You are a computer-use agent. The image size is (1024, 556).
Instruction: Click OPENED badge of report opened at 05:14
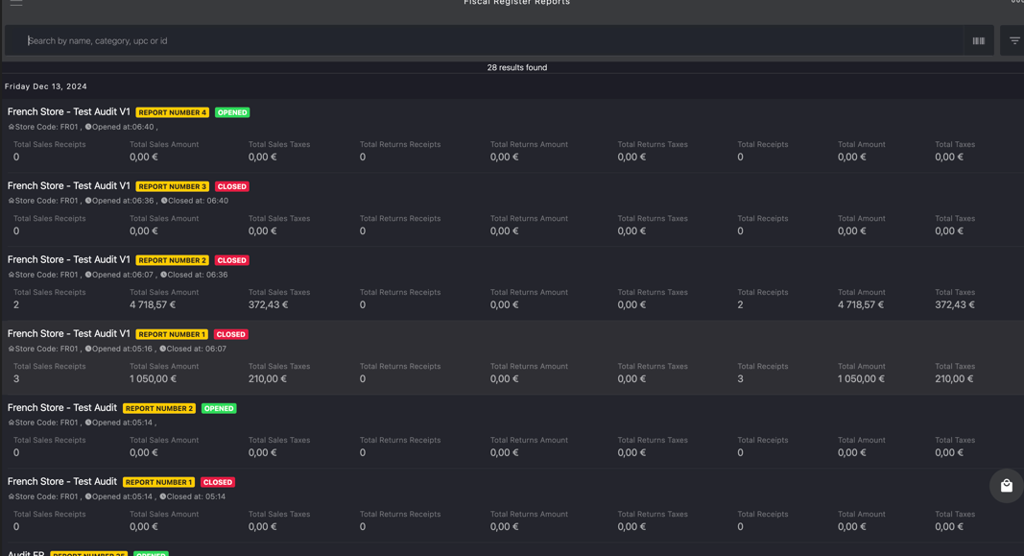pos(219,408)
